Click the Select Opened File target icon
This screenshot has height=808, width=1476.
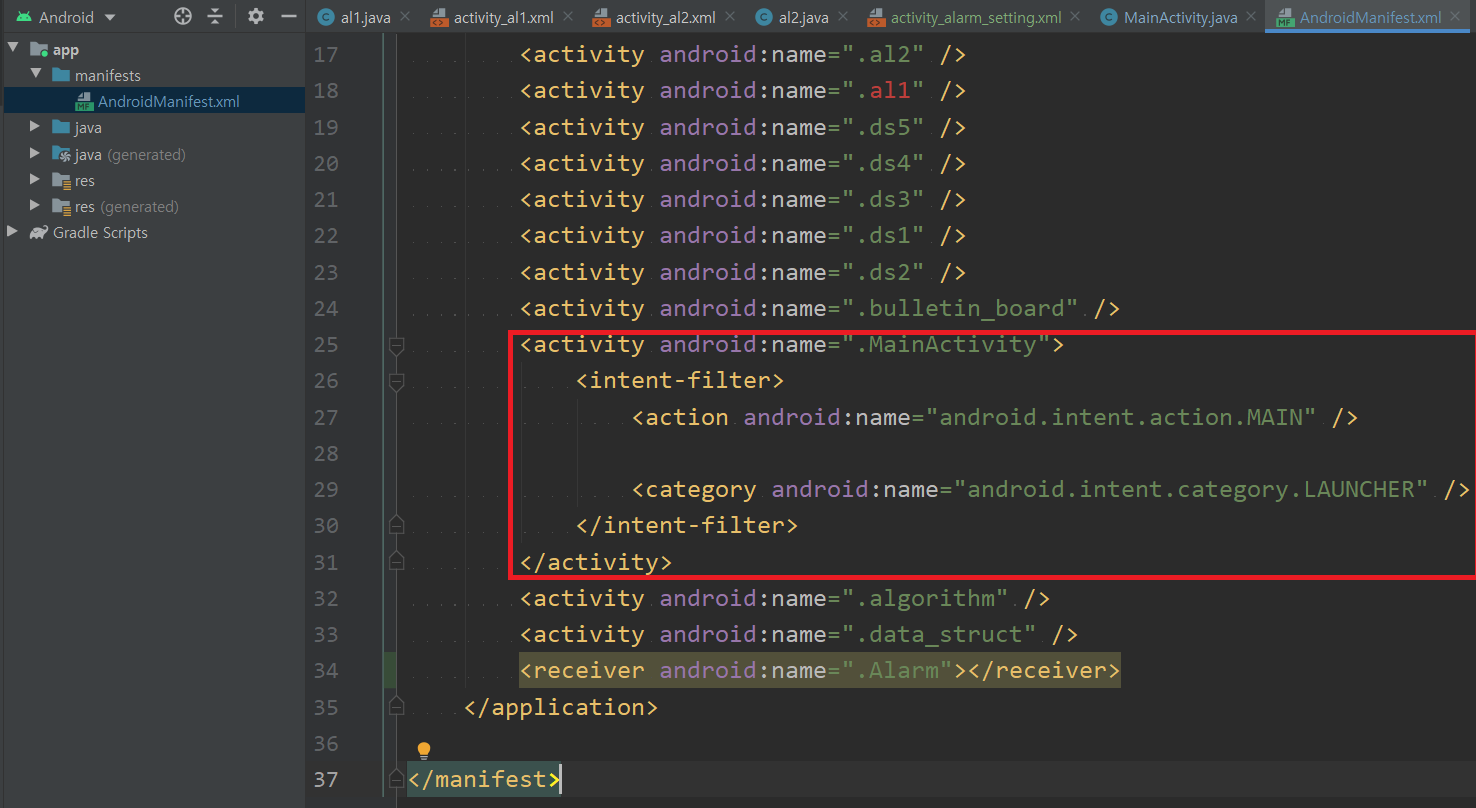click(182, 16)
